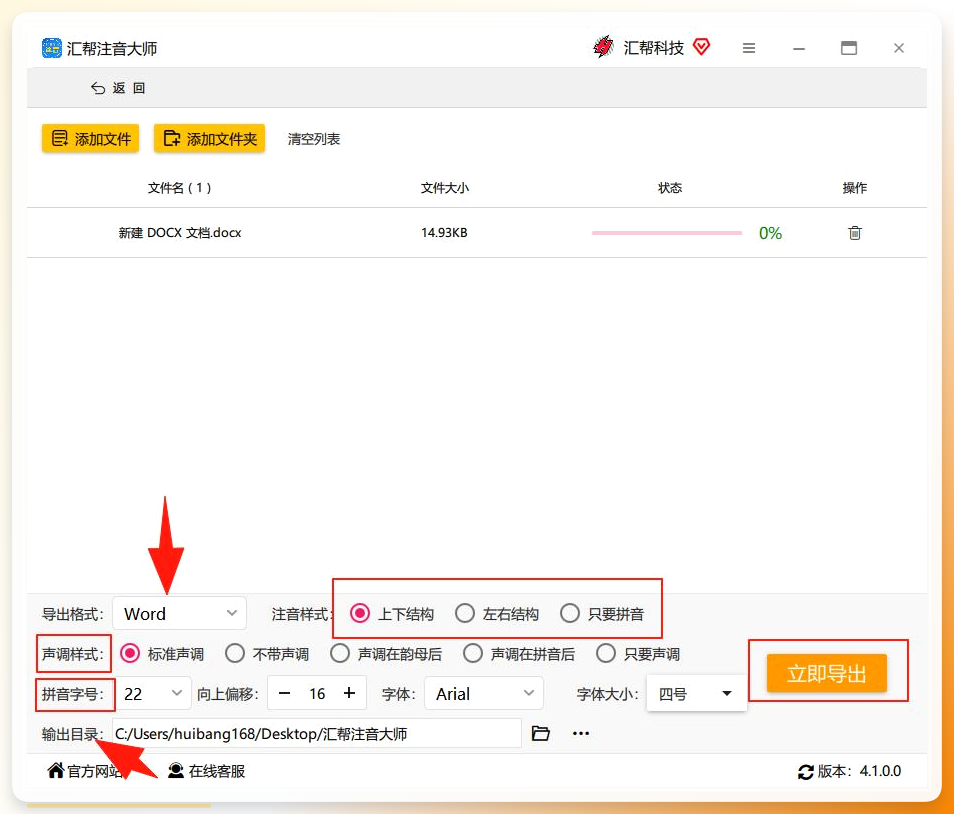
Task: Click the three-dots browse icon for 输出目录
Action: click(581, 733)
